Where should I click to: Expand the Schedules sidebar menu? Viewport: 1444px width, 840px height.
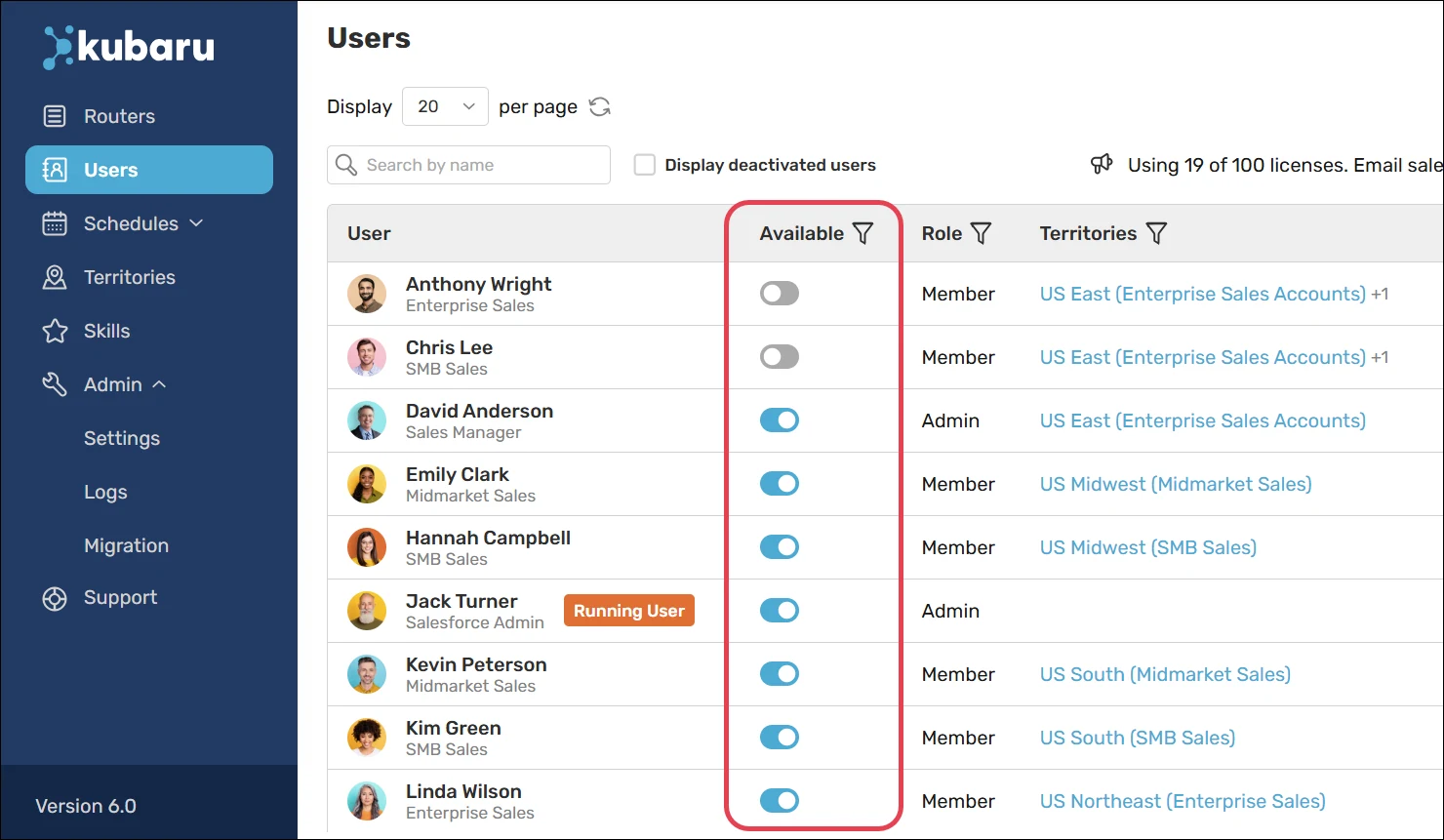(x=149, y=223)
